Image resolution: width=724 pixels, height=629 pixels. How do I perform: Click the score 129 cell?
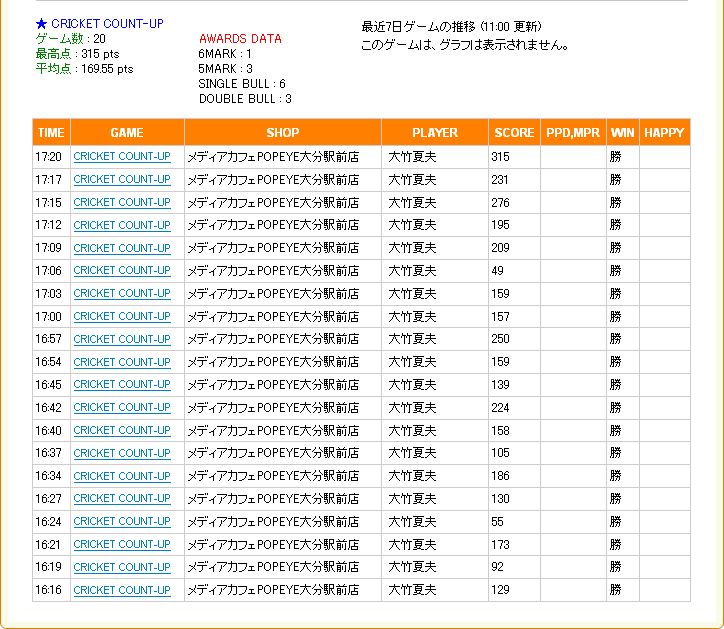pyautogui.click(x=514, y=590)
